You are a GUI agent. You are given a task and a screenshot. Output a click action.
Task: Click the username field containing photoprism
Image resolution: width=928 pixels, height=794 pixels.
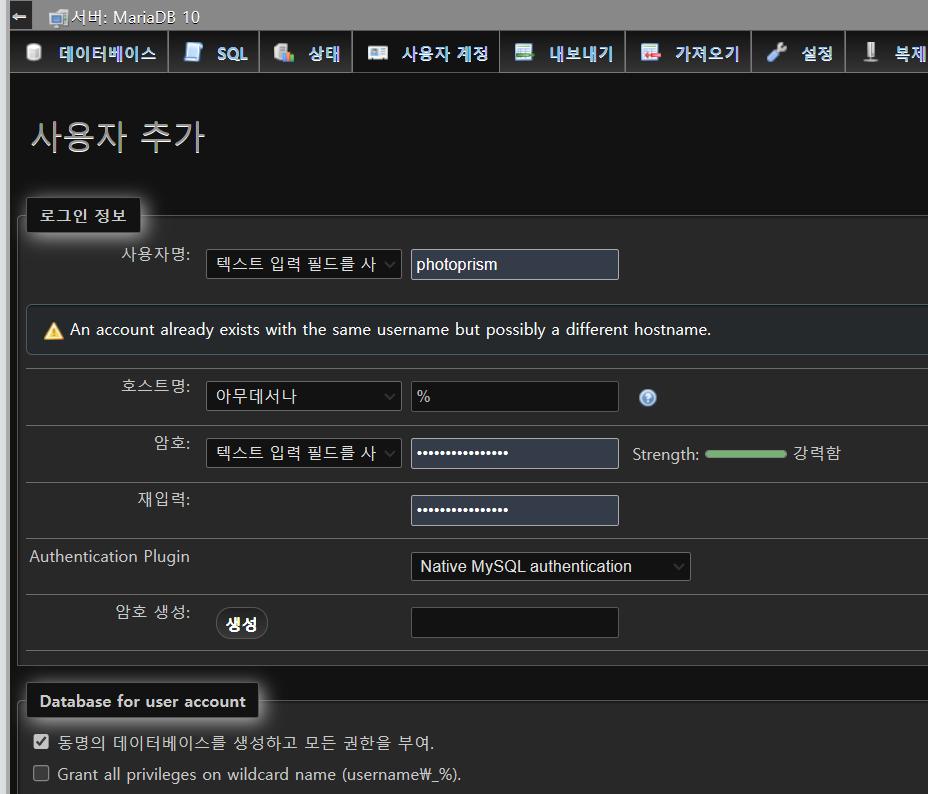coord(514,264)
